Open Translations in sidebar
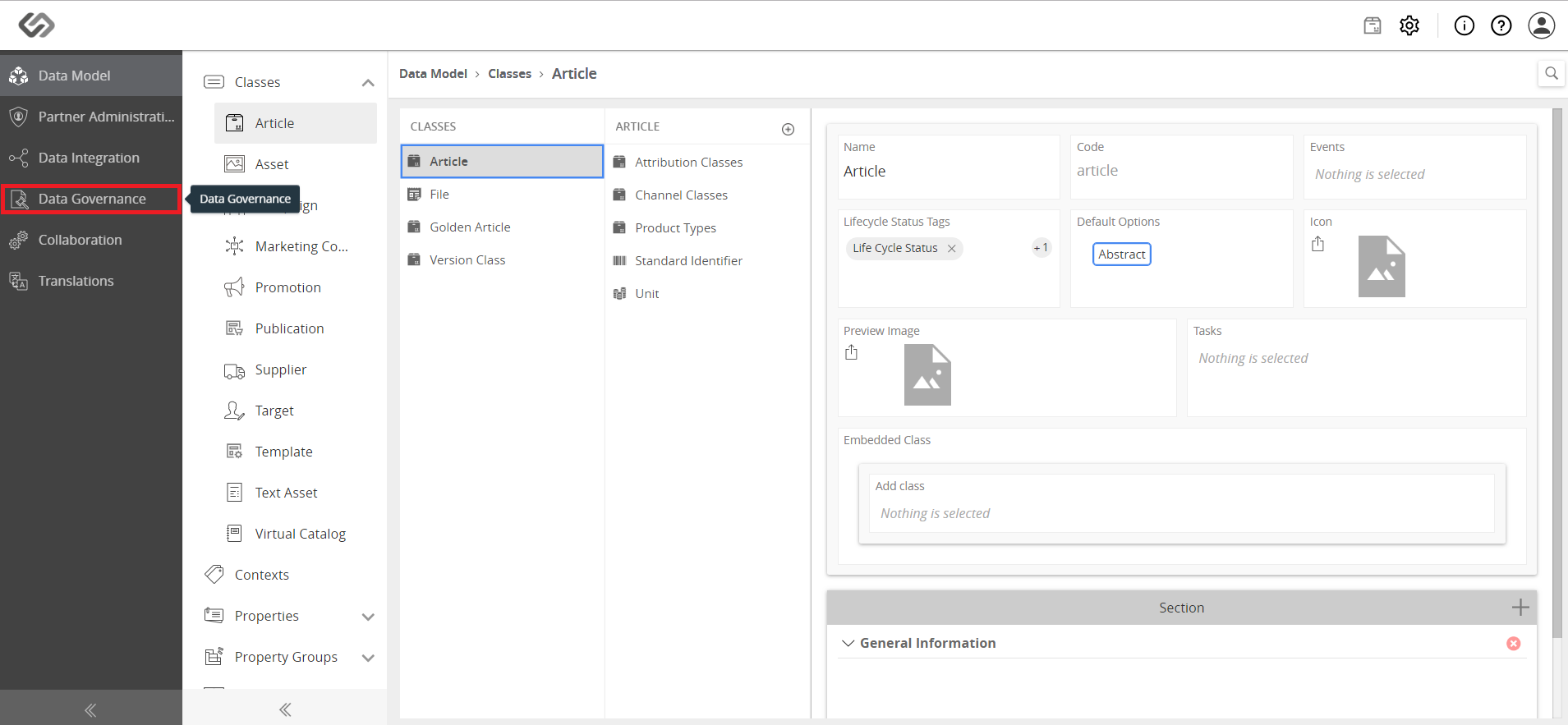 (91, 281)
